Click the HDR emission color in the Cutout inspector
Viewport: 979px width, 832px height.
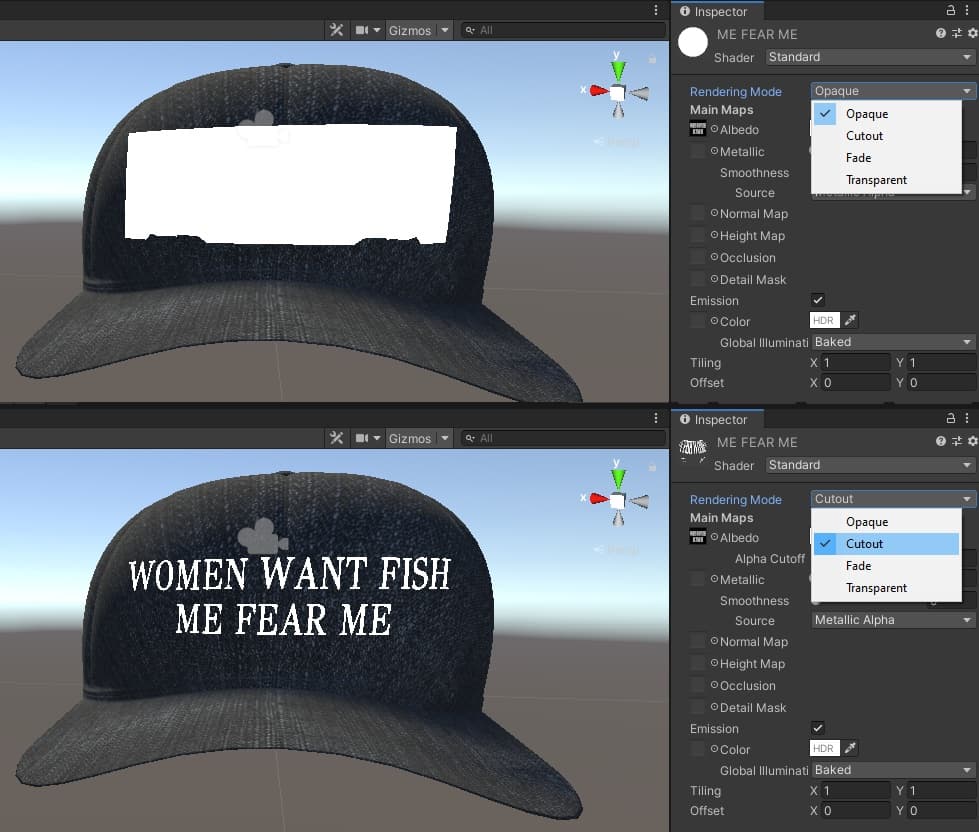(x=823, y=749)
